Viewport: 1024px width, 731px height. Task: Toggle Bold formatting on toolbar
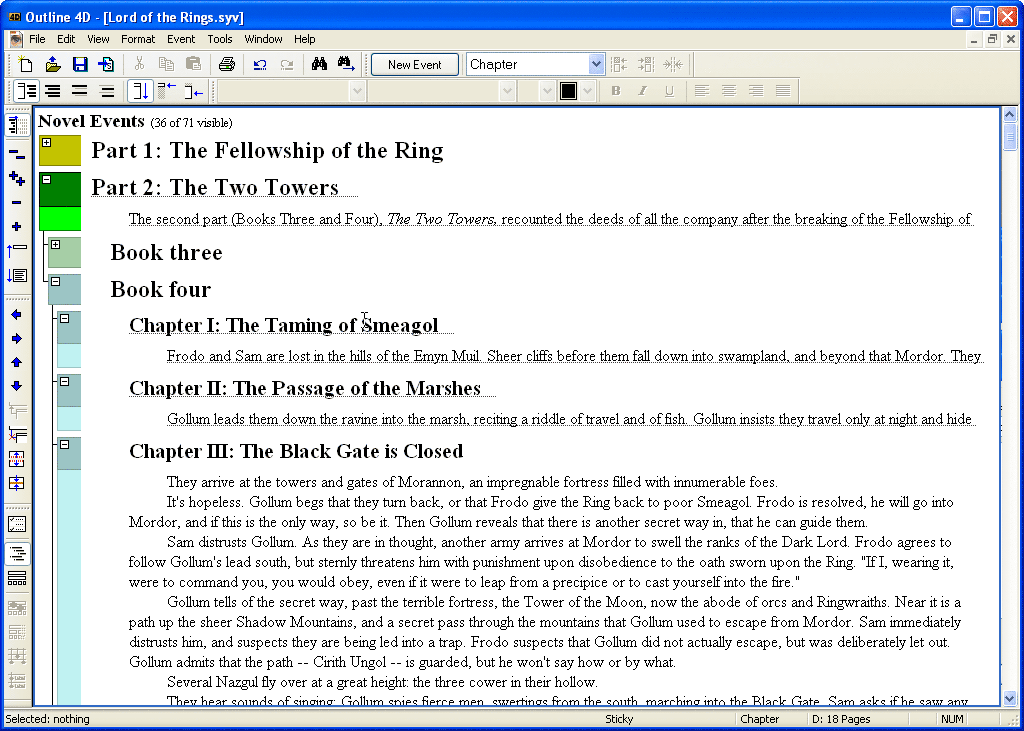point(616,90)
